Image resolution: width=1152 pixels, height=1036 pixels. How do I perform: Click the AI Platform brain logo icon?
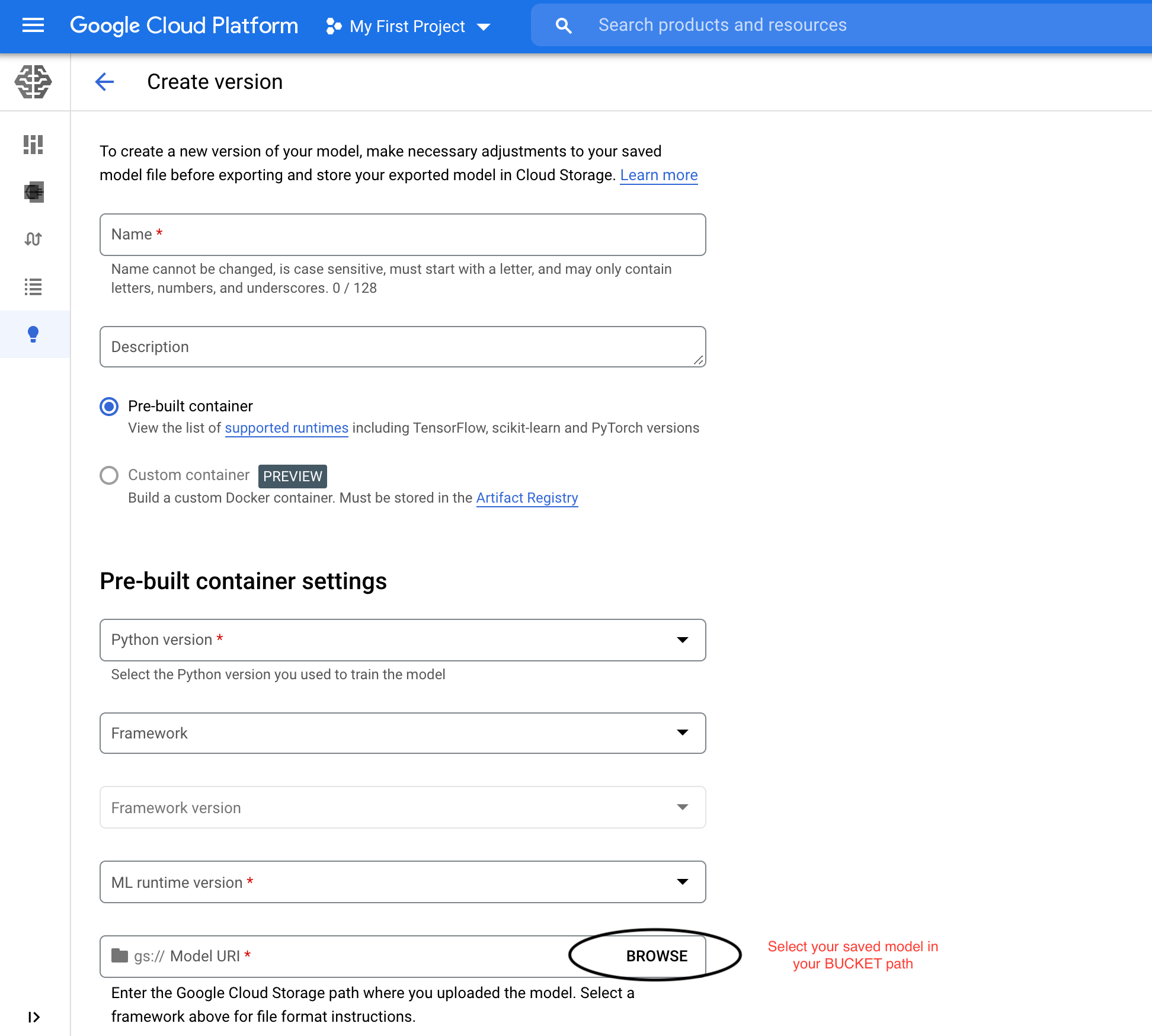point(33,82)
